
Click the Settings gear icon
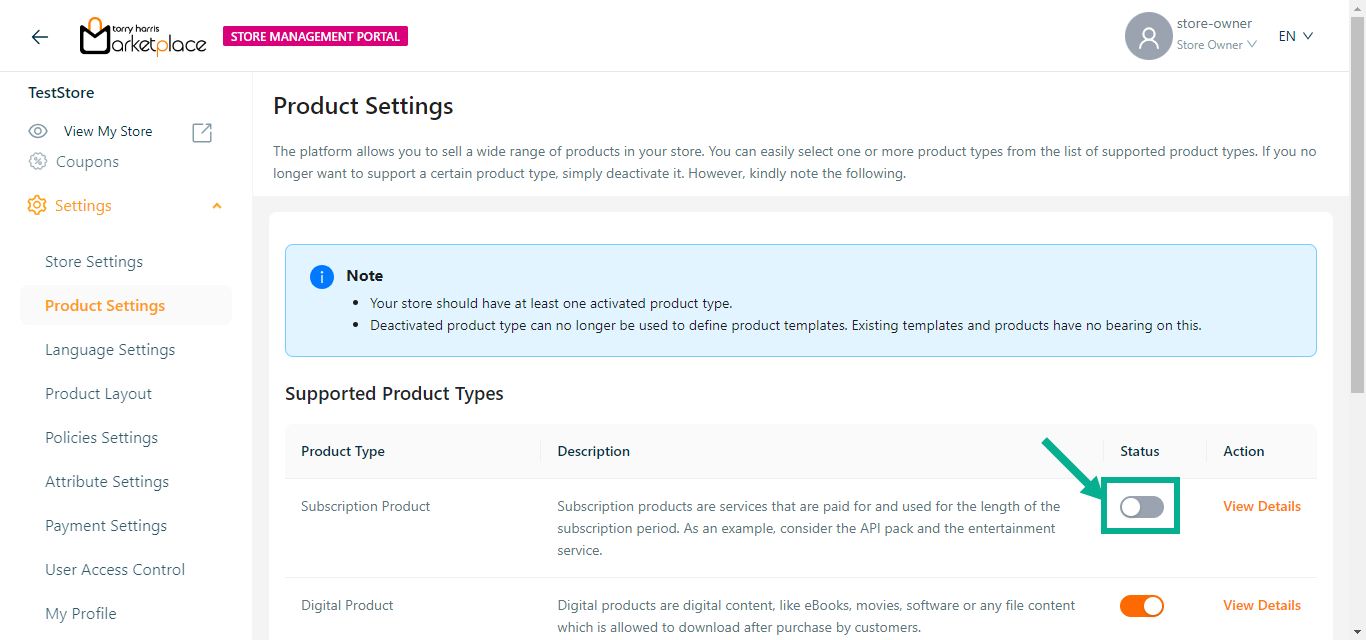point(37,205)
